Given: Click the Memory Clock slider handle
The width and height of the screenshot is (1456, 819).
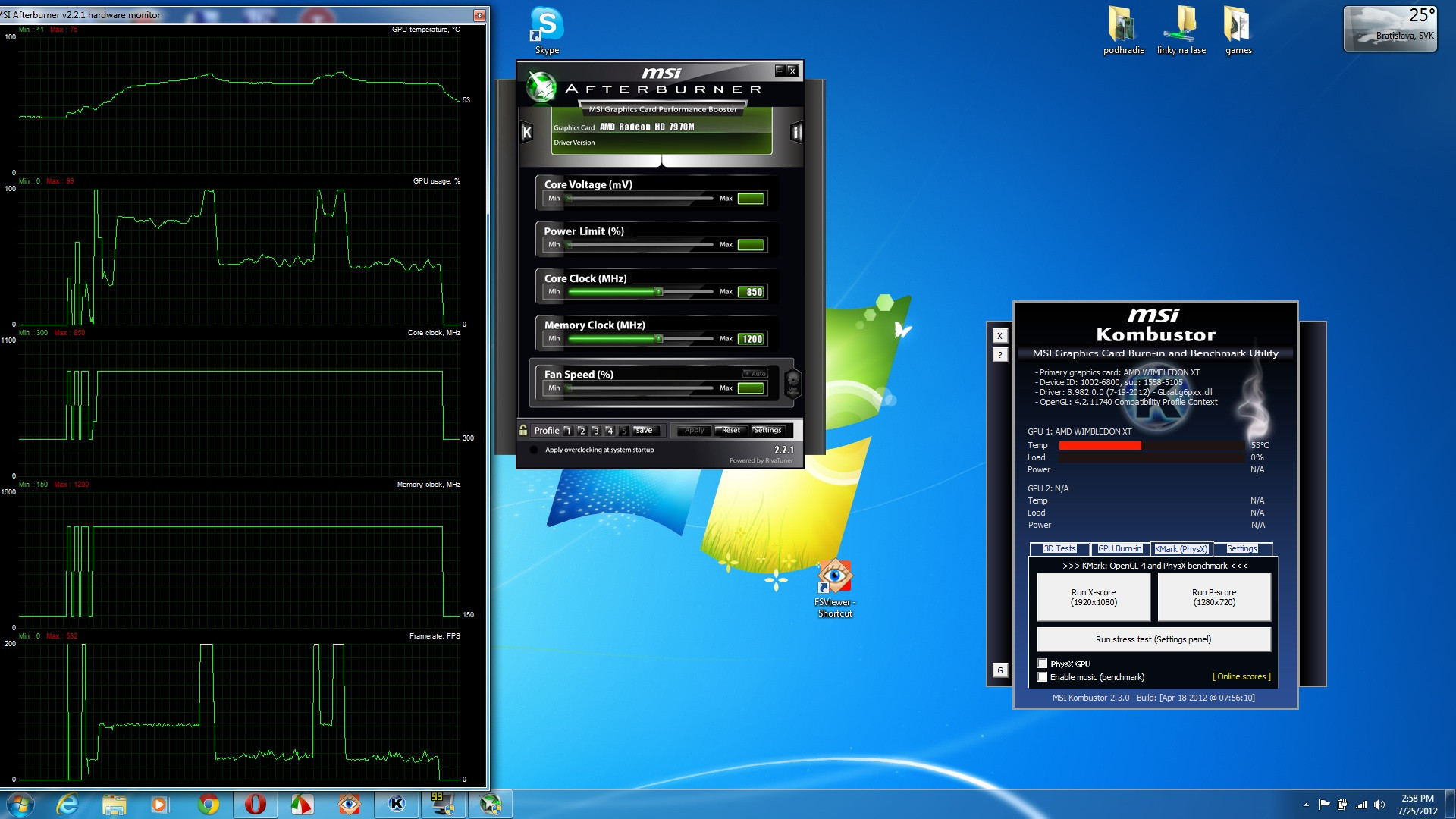Looking at the screenshot, I should 659,338.
